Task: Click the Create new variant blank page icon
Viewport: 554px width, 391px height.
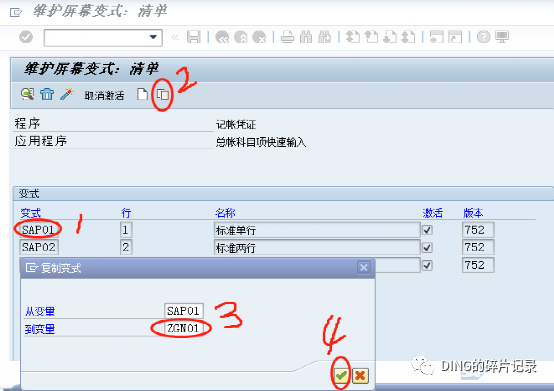Action: click(x=142, y=94)
